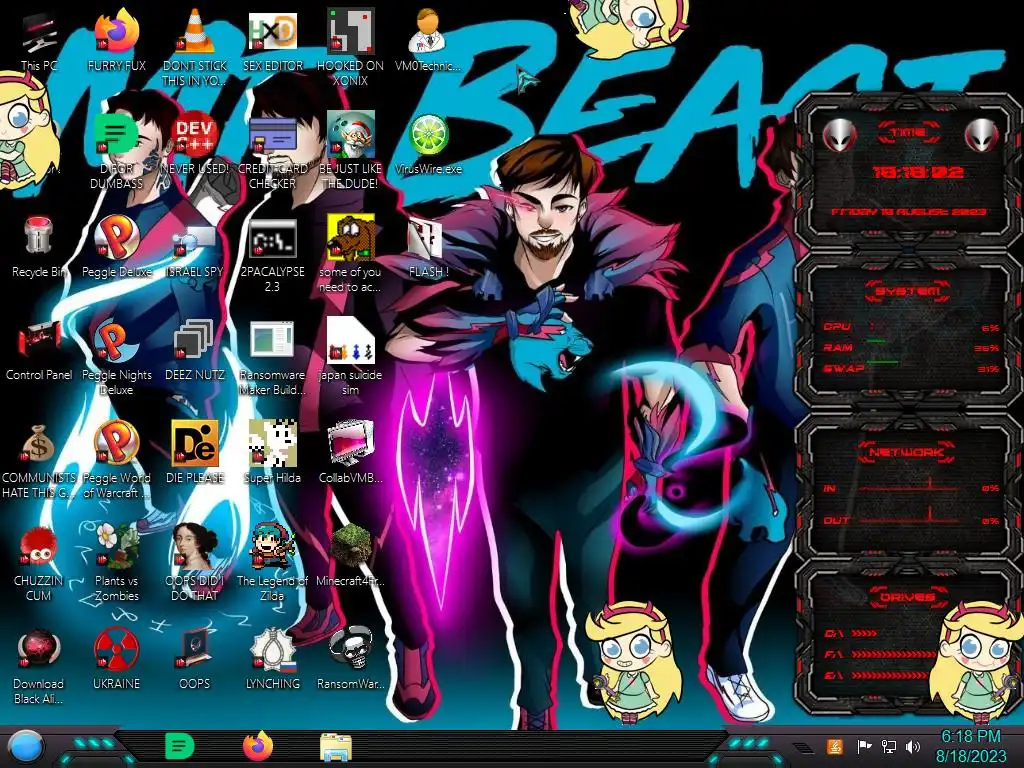The image size is (1024, 768).
Task: Launch Ransomware Maker Builder icon
Action: click(272, 340)
